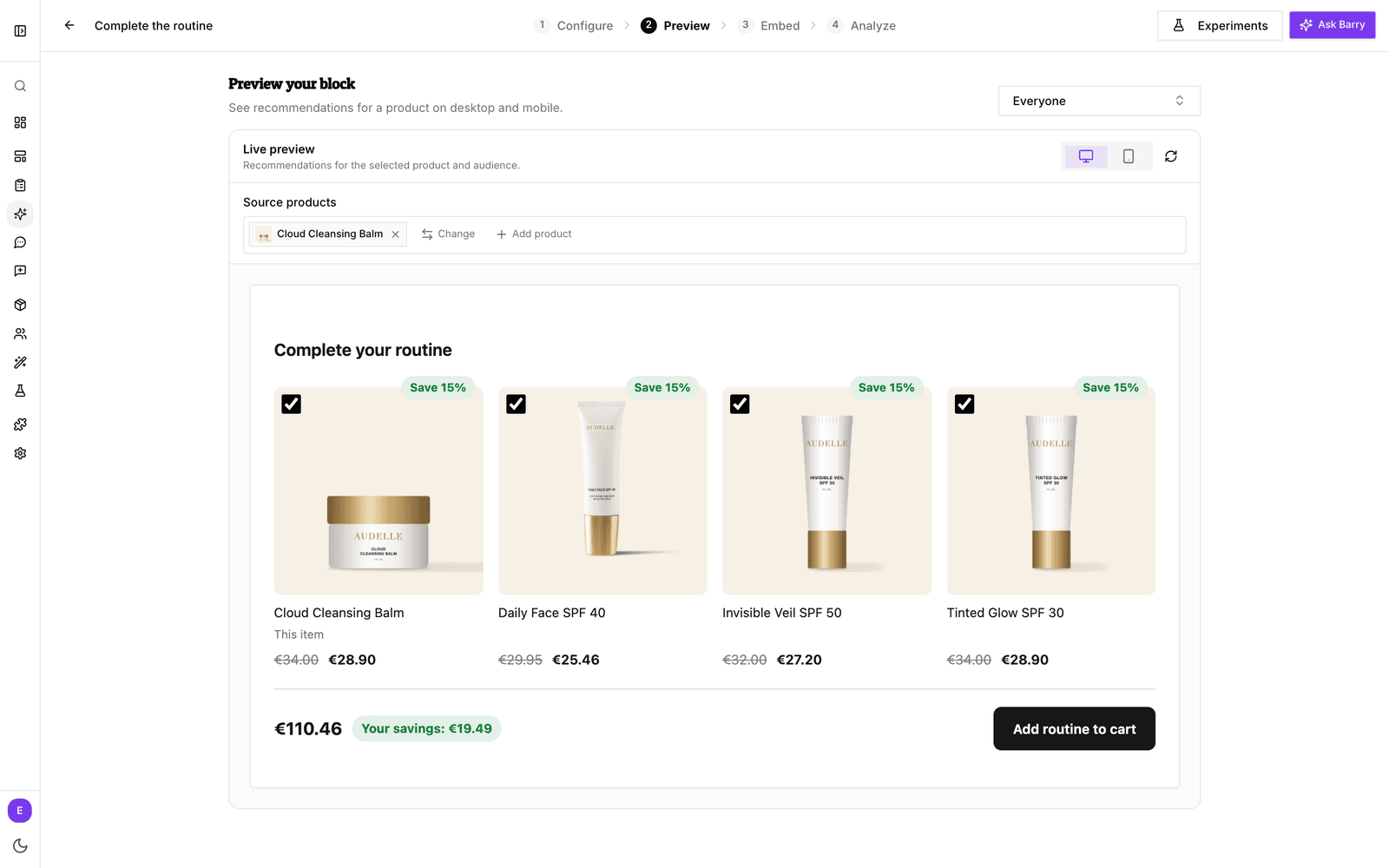The width and height of the screenshot is (1389, 868).
Task: Click Ask Barry button
Action: (x=1333, y=25)
